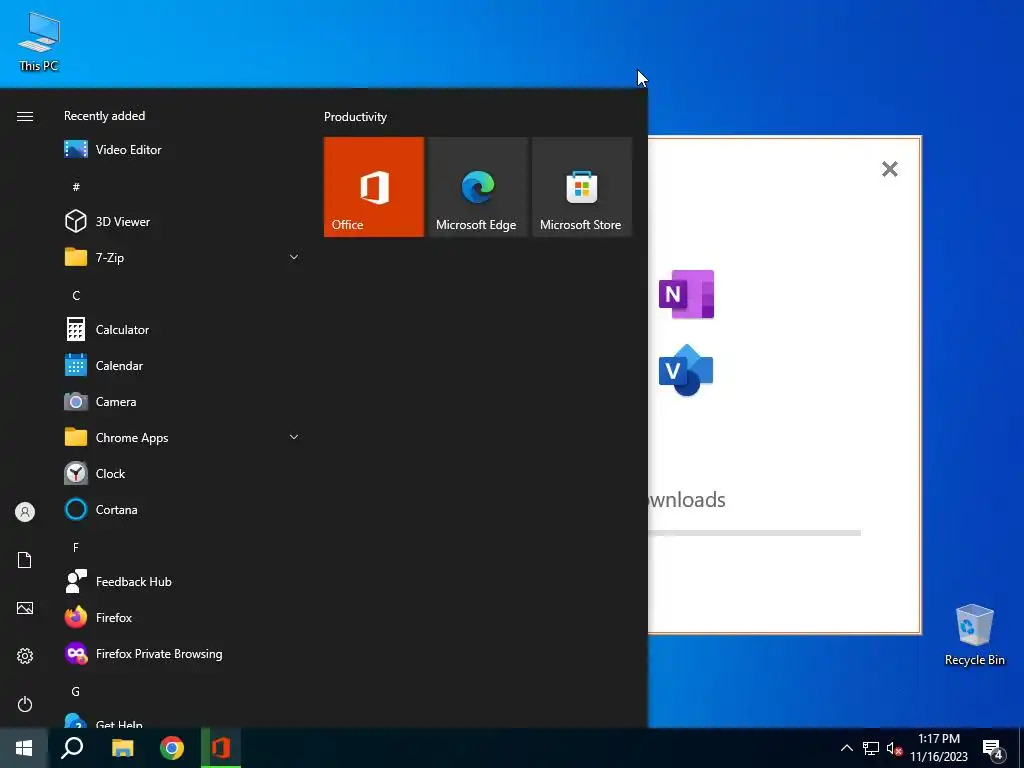Show hidden system tray icons
Image resolution: width=1024 pixels, height=768 pixels.
pos(846,748)
